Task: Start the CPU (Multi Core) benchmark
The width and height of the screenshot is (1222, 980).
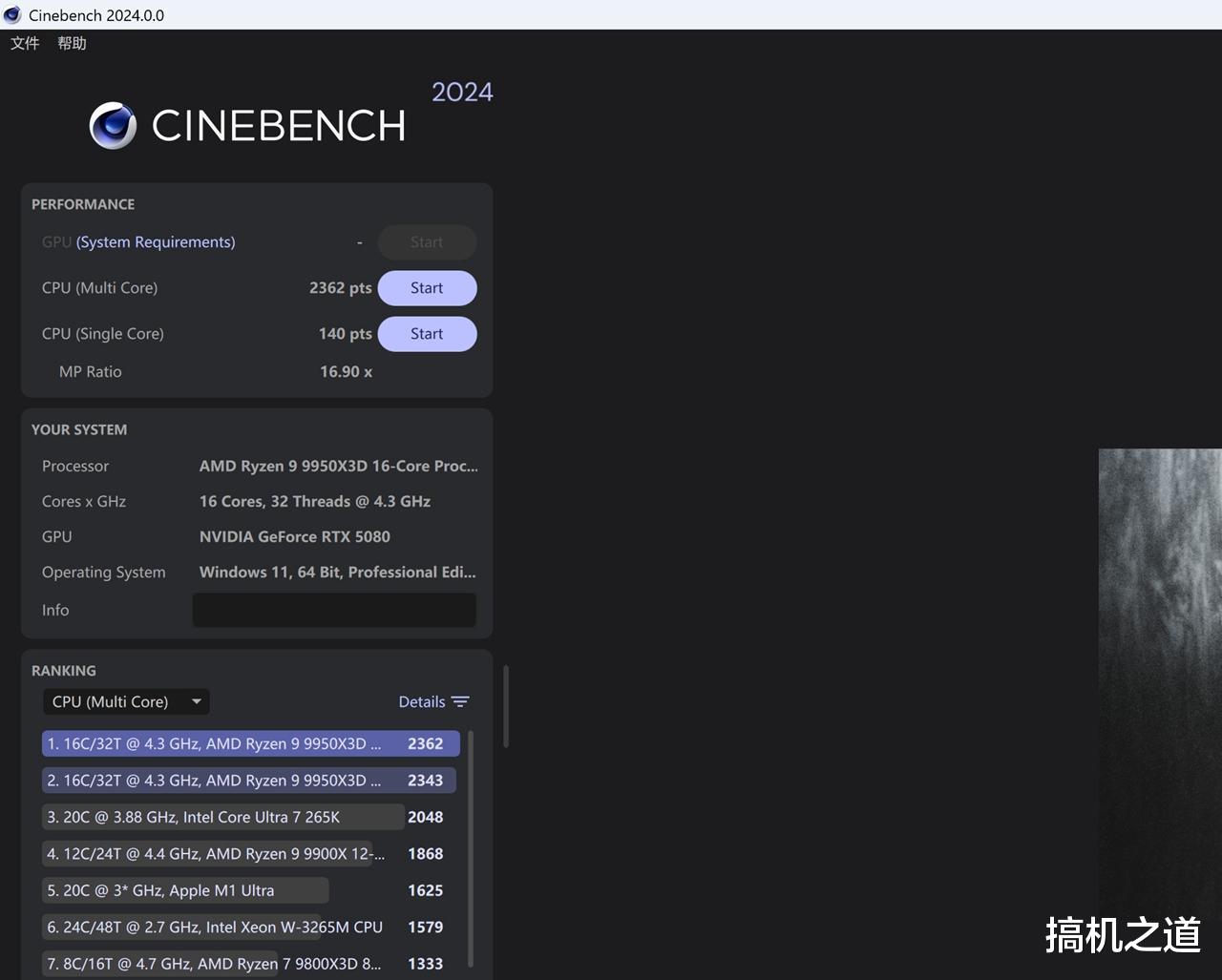Action: [427, 288]
